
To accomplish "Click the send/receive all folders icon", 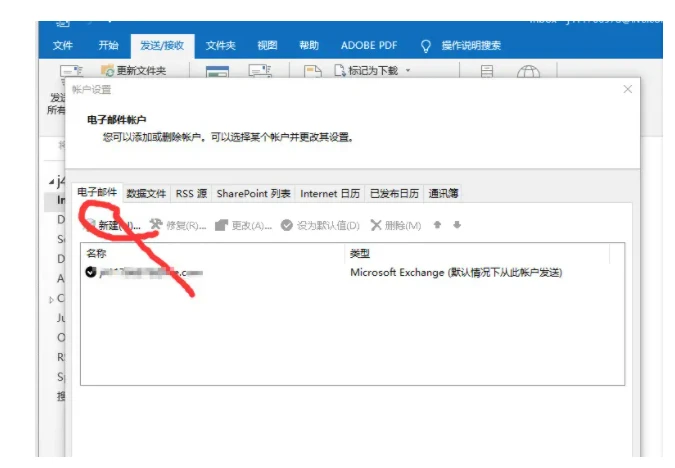I will coord(71,71).
